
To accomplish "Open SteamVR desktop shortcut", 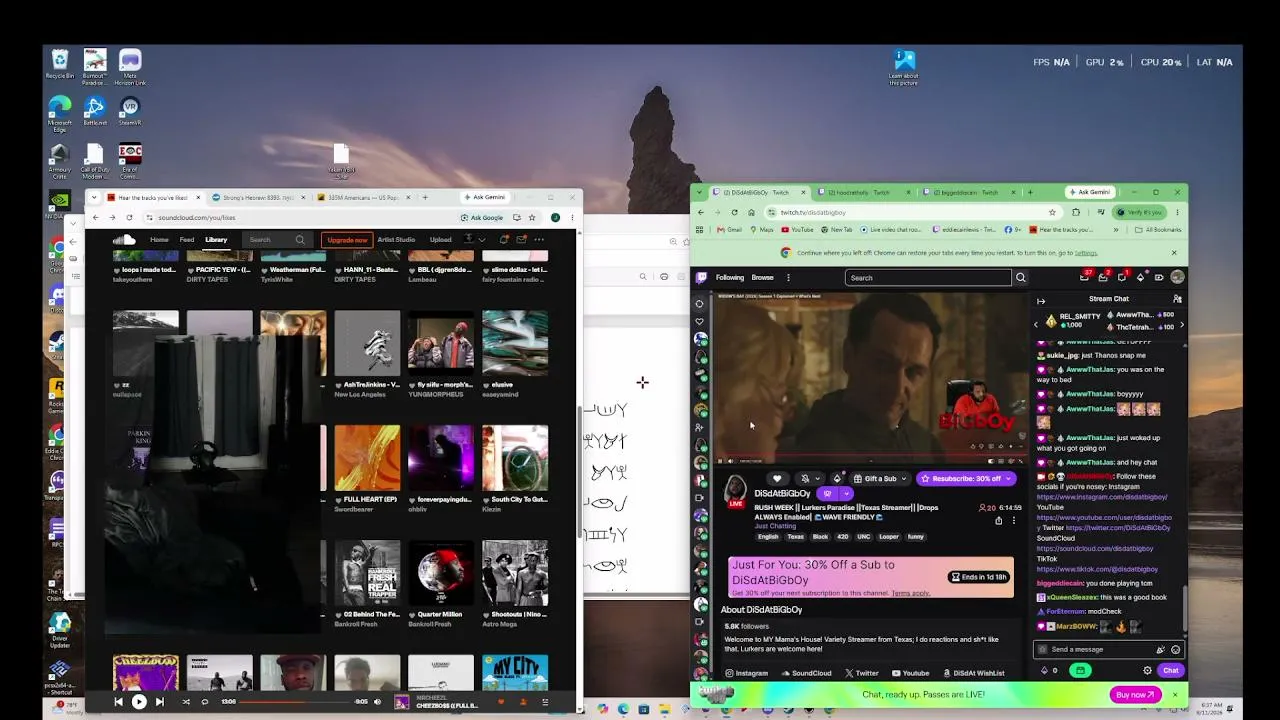I will (x=129, y=110).
